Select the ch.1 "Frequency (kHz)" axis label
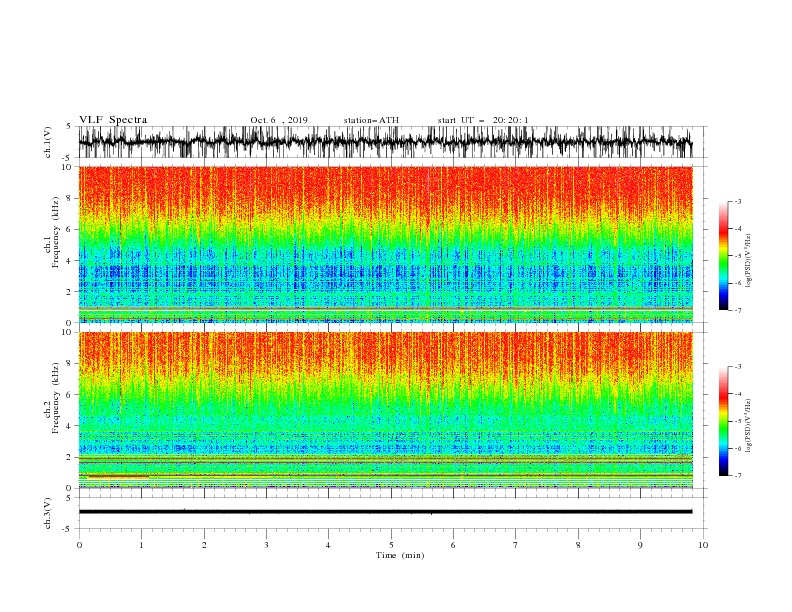 coord(55,232)
